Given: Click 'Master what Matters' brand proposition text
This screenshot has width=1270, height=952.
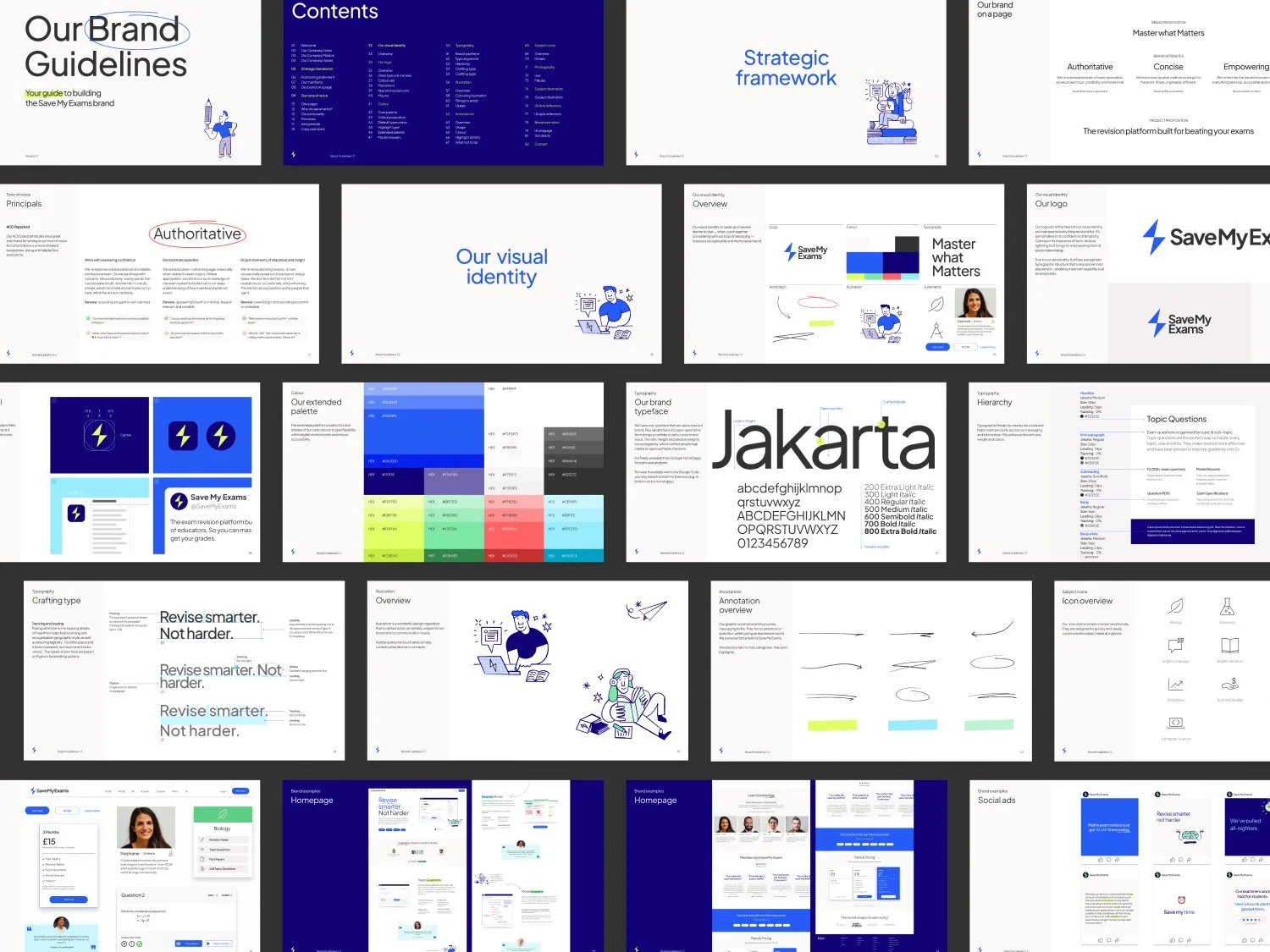Looking at the screenshot, I should pyautogui.click(x=1168, y=33).
